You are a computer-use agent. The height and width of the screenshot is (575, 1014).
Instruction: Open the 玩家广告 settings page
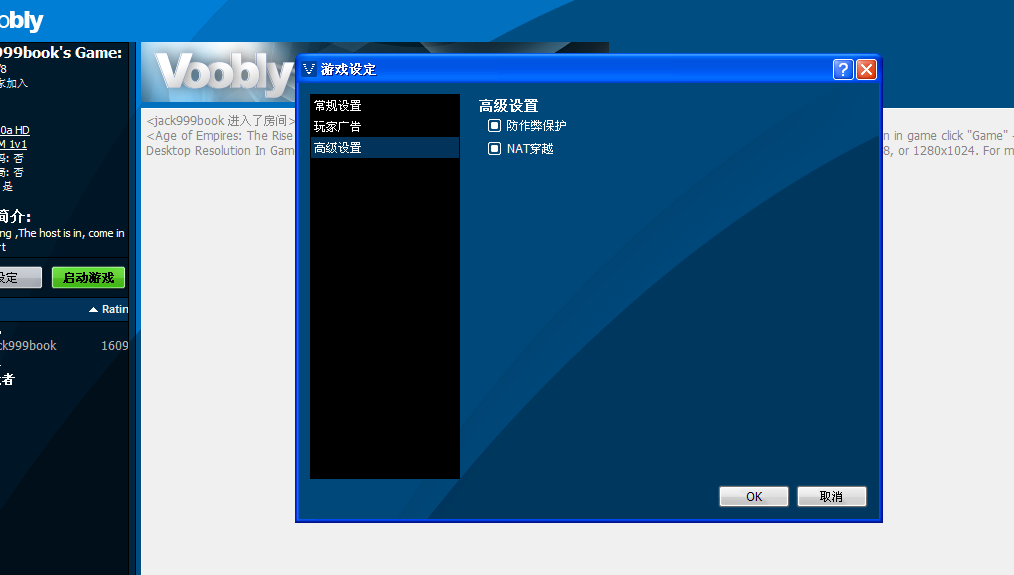click(x=385, y=127)
